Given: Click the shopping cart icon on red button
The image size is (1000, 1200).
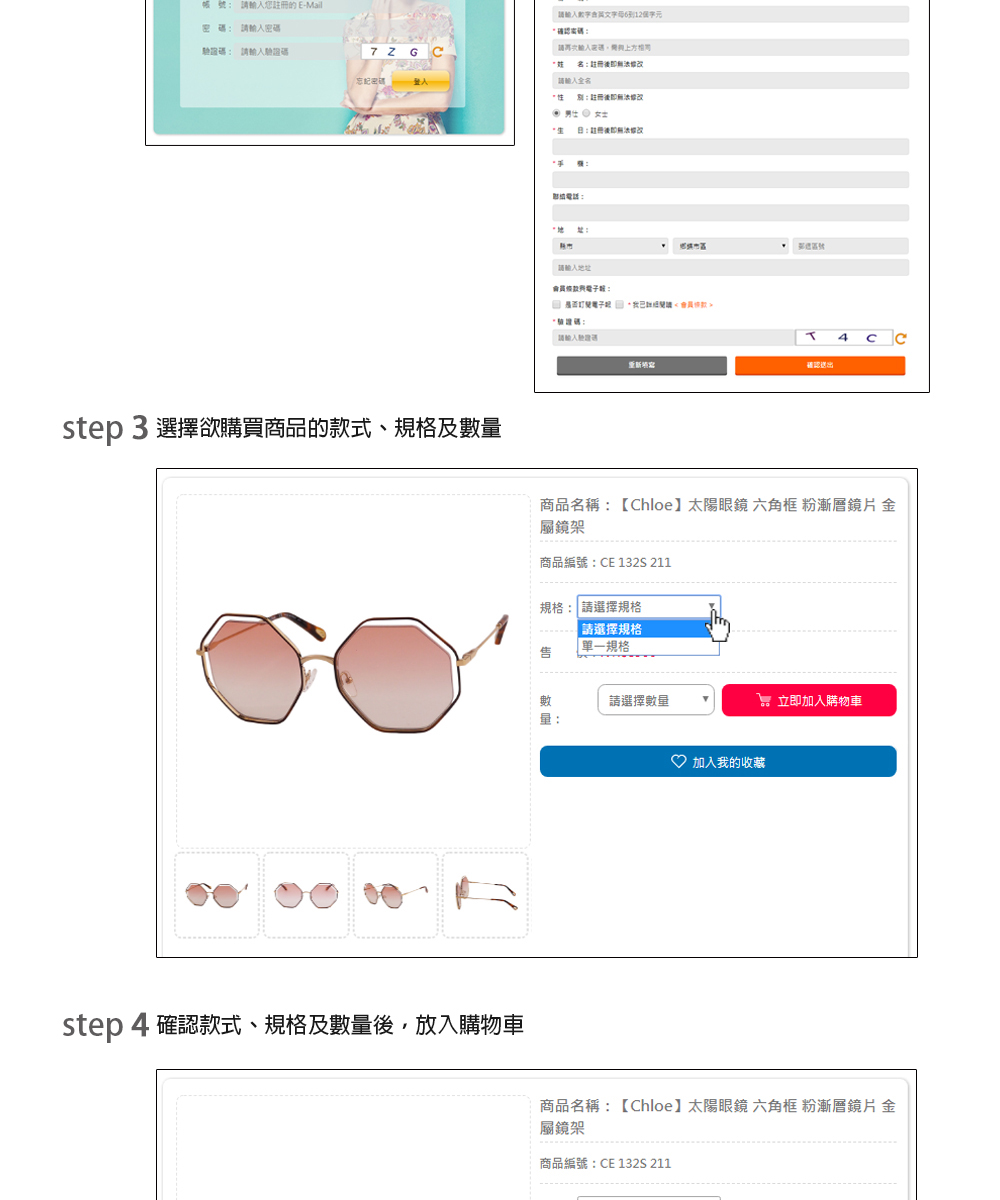Looking at the screenshot, I should [x=764, y=700].
